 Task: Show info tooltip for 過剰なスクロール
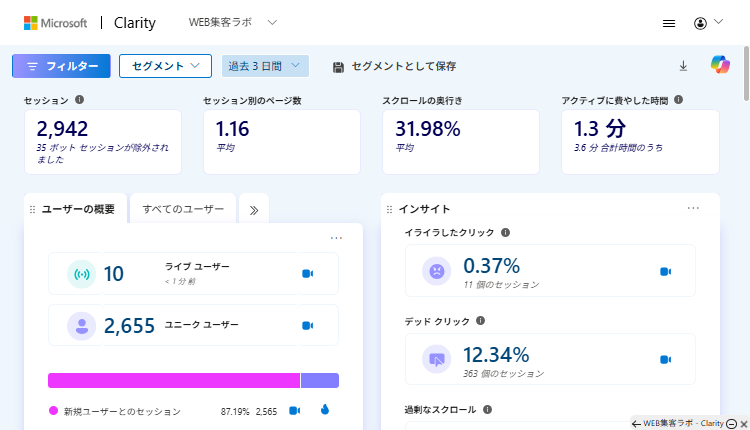click(x=487, y=410)
